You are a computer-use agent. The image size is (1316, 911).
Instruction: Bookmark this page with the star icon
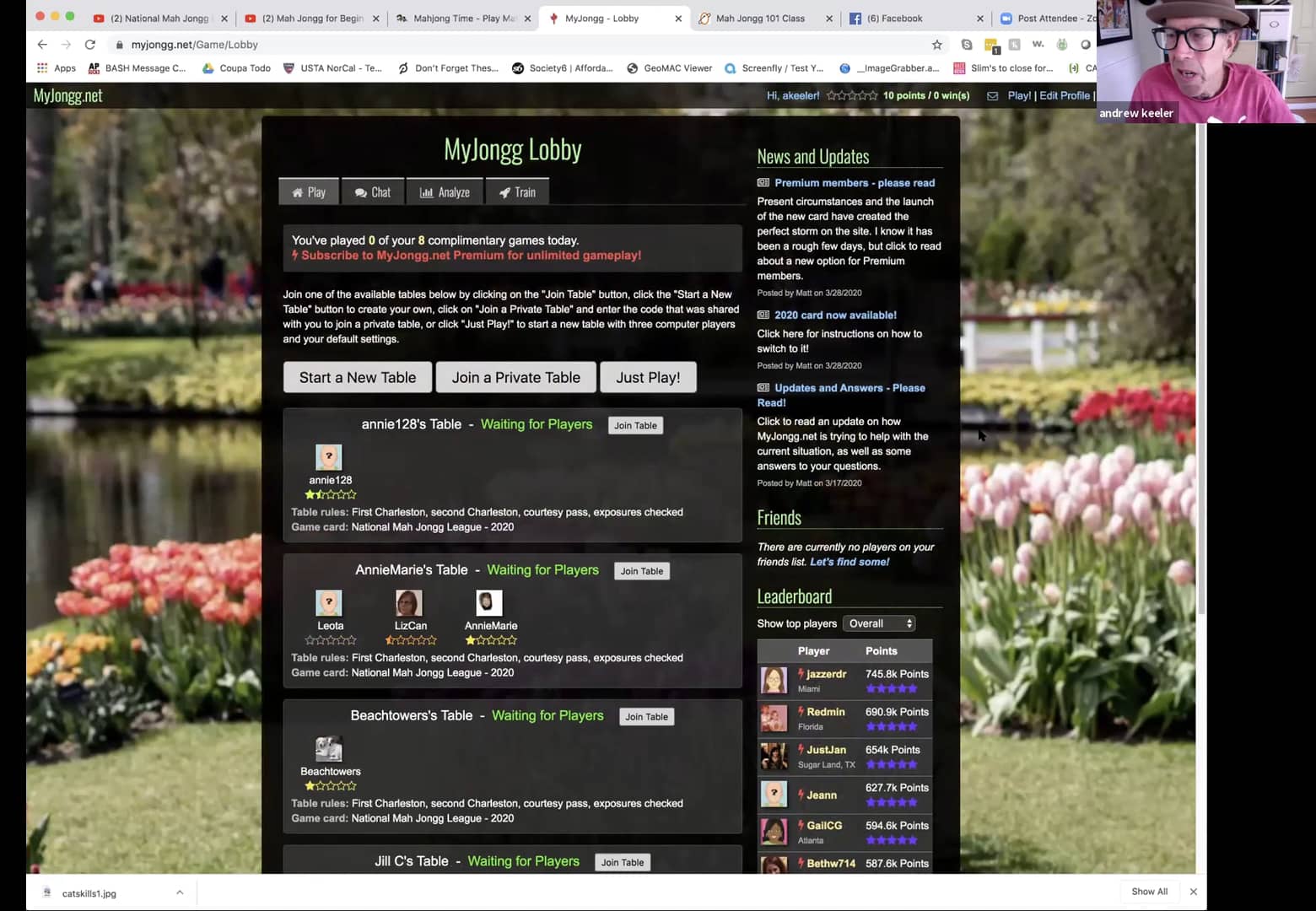(936, 45)
